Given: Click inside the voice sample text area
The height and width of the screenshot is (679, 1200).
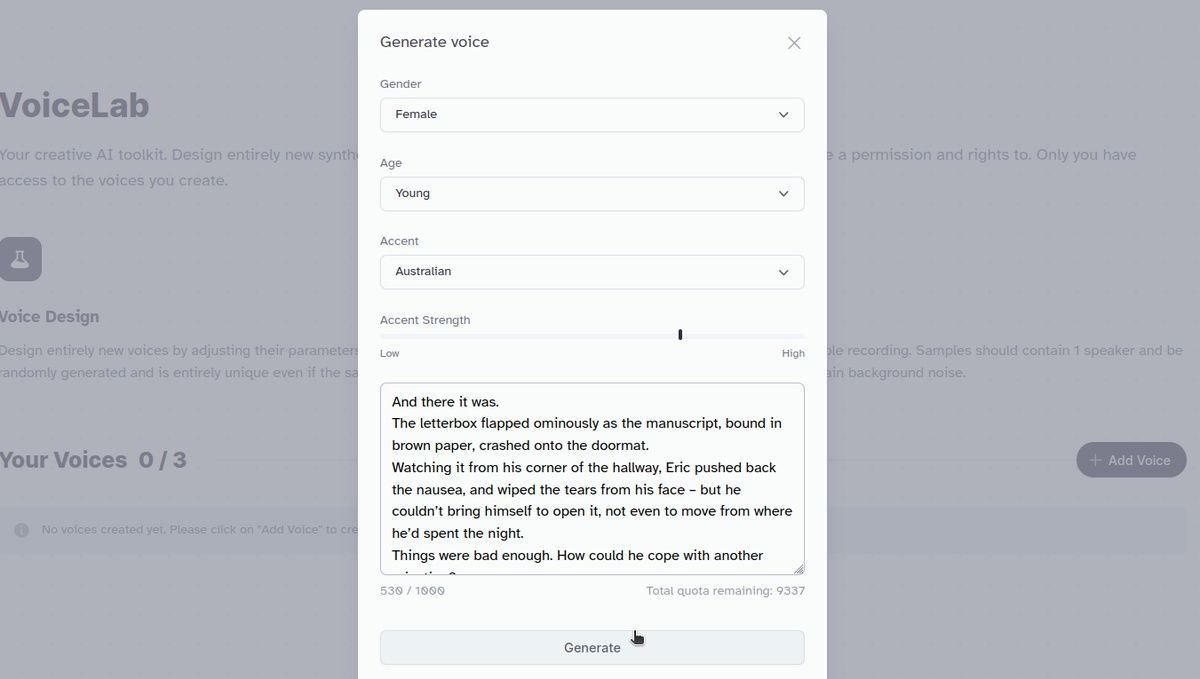Looking at the screenshot, I should pyautogui.click(x=592, y=478).
